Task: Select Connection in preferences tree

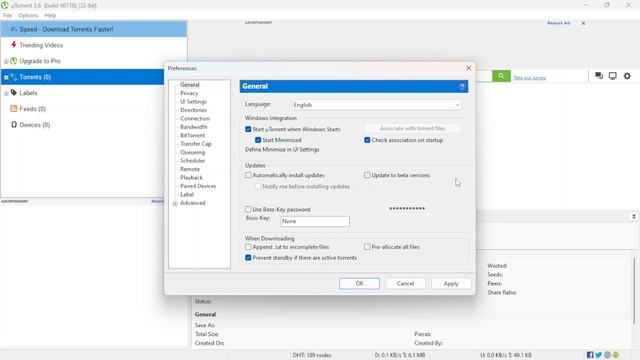Action: pos(195,118)
